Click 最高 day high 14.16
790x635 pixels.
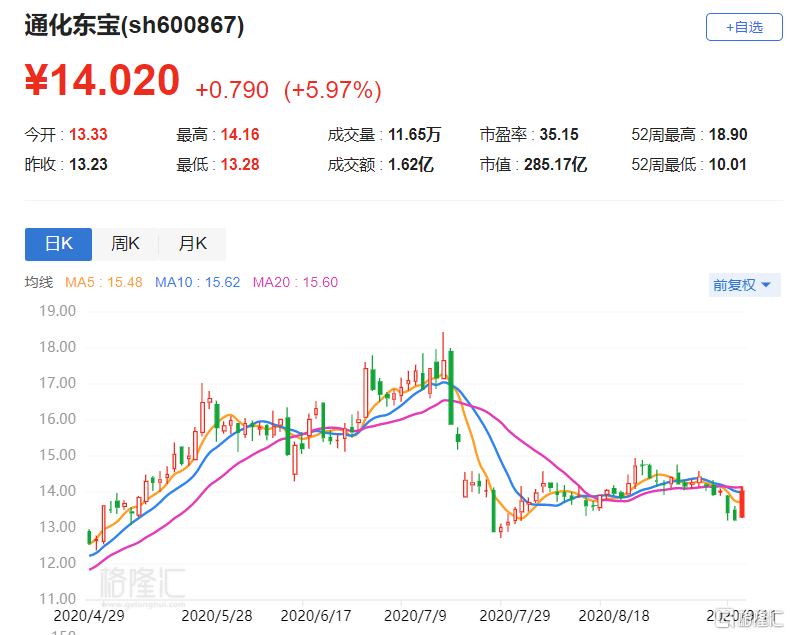pyautogui.click(x=240, y=135)
